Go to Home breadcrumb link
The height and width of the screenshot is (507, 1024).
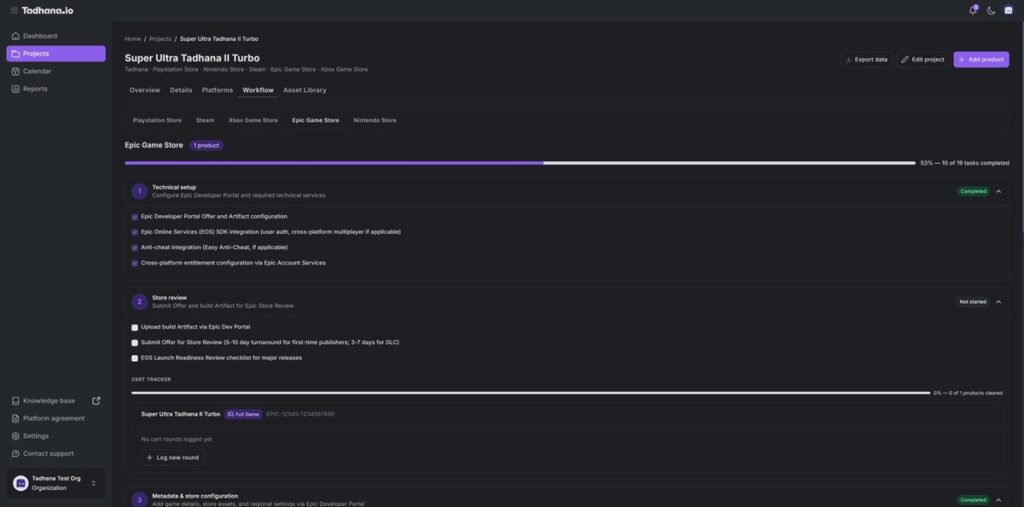(x=133, y=39)
